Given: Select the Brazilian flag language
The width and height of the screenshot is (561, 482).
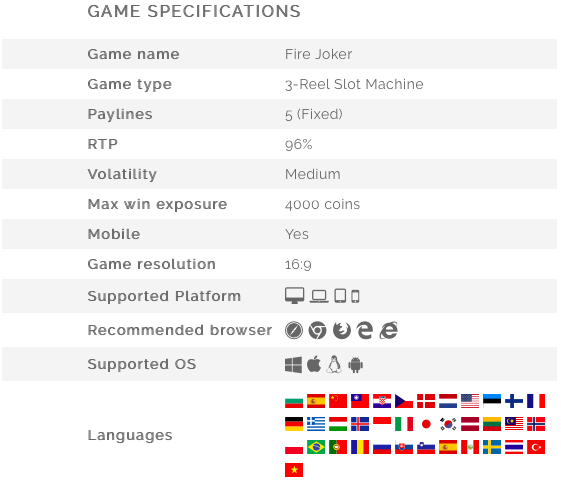Looking at the screenshot, I should pyautogui.click(x=316, y=447).
